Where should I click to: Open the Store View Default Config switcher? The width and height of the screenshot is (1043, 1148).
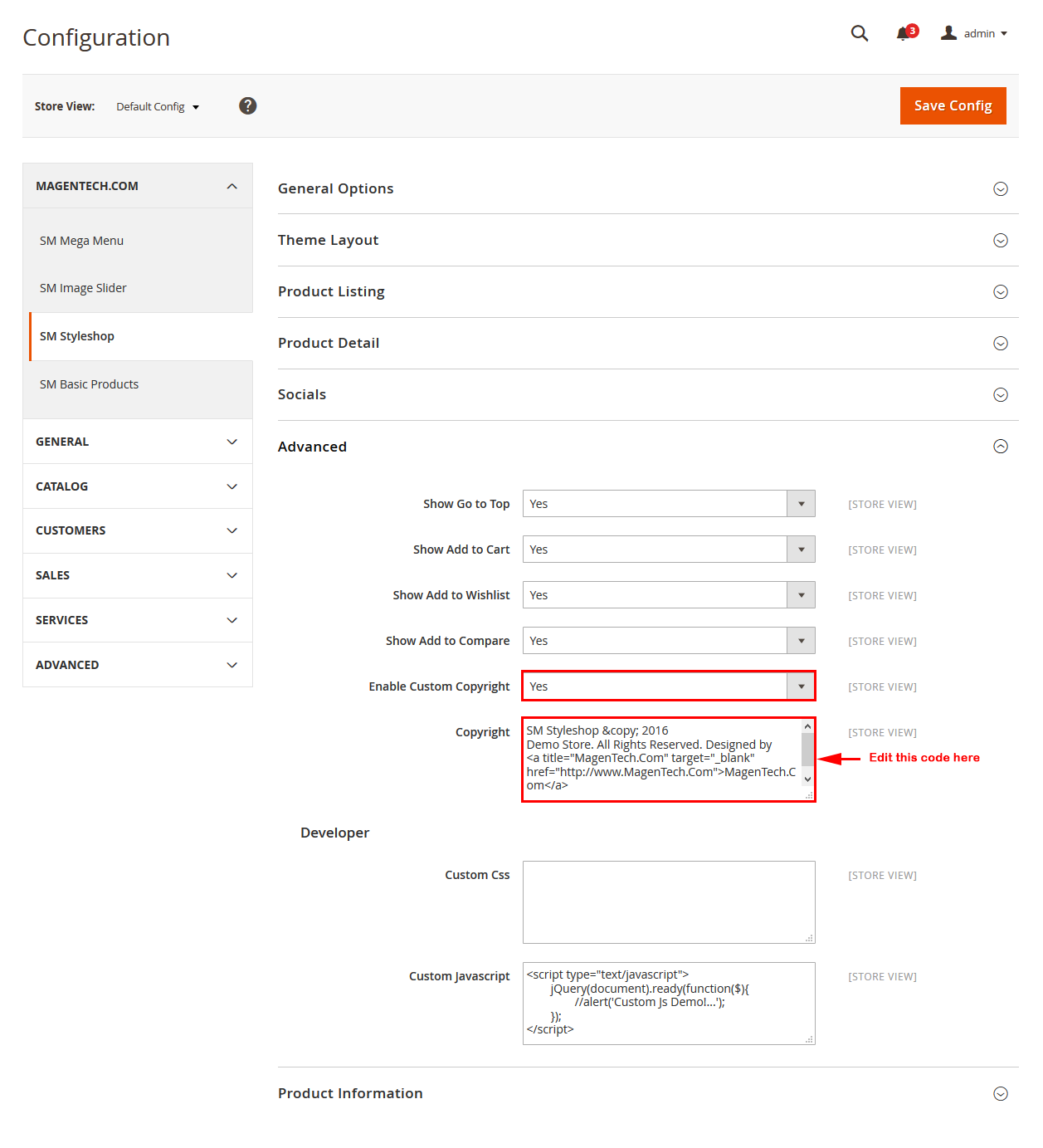coord(158,107)
